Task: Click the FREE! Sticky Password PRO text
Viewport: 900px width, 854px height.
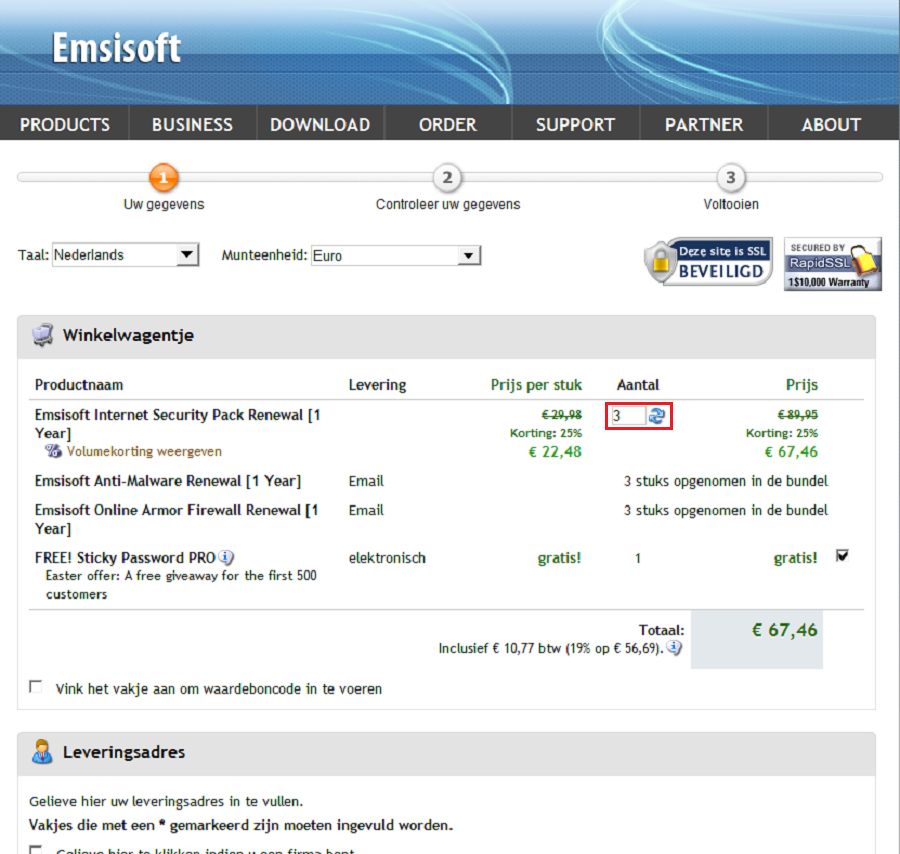Action: [x=125, y=558]
